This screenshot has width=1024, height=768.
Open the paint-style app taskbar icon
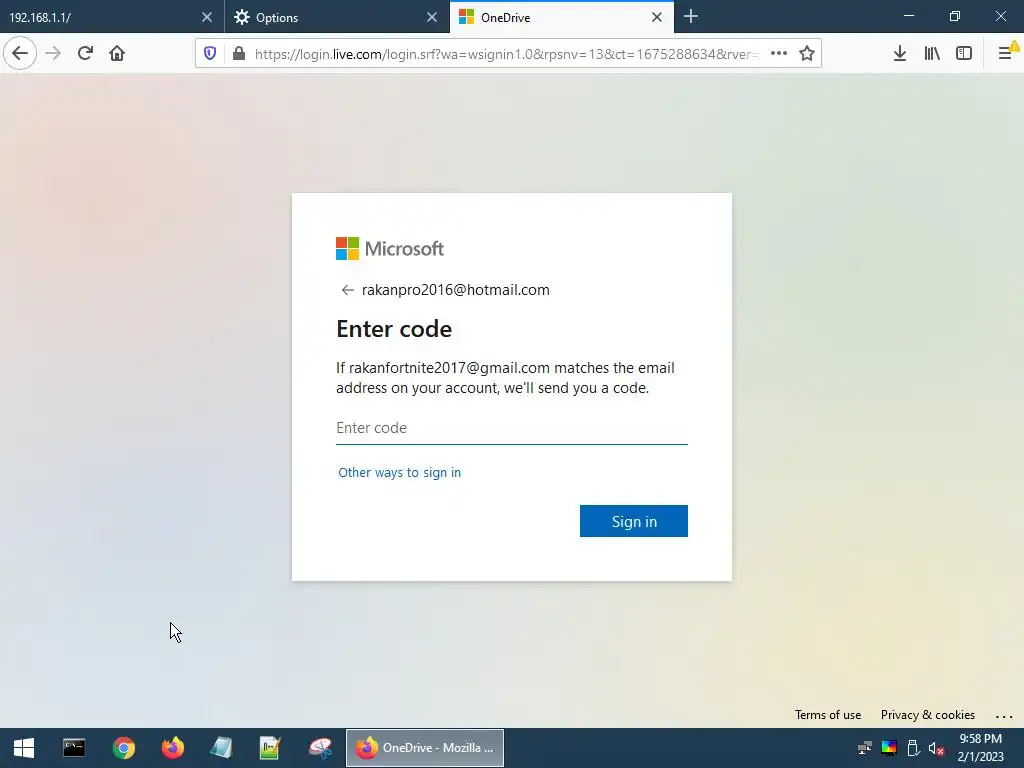tap(320, 748)
